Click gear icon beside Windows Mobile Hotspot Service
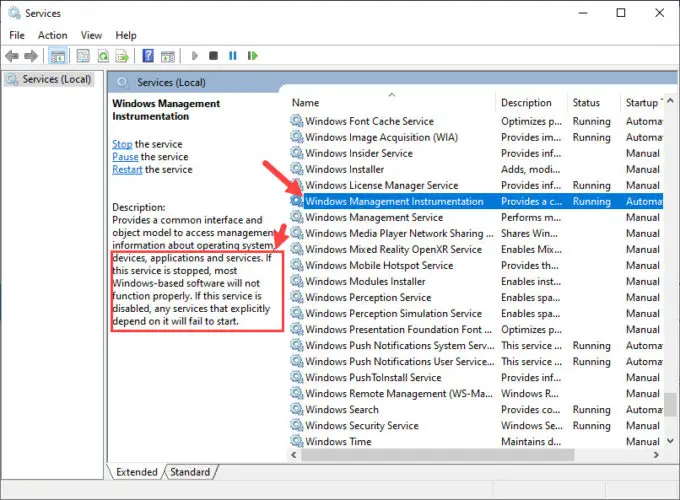680x500 pixels. tap(297, 265)
